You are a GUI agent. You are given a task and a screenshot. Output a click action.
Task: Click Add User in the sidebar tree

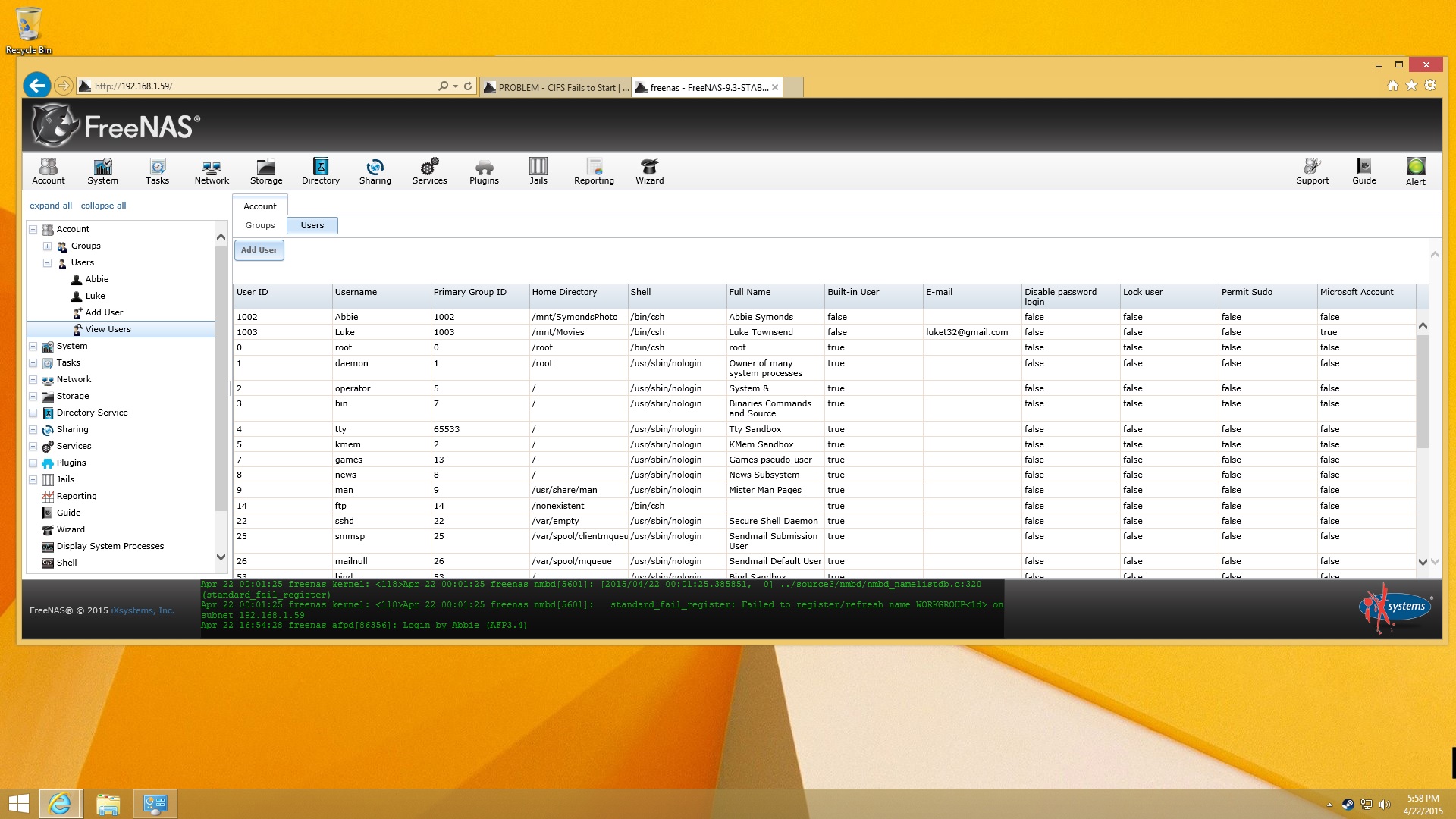click(104, 312)
